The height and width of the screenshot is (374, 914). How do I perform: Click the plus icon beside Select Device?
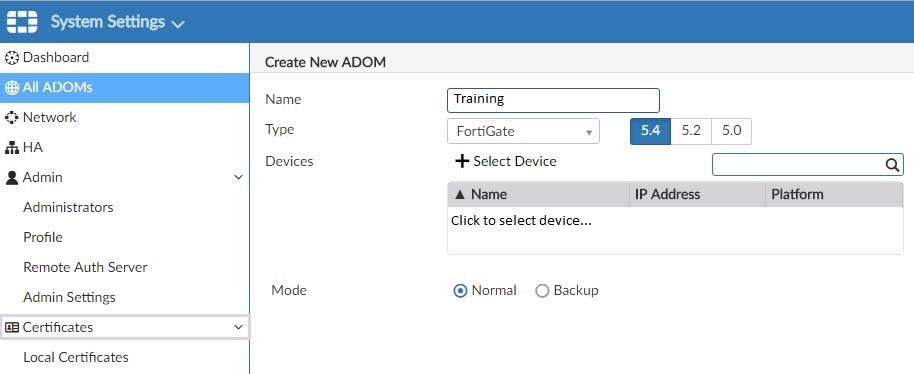pyautogui.click(x=462, y=161)
